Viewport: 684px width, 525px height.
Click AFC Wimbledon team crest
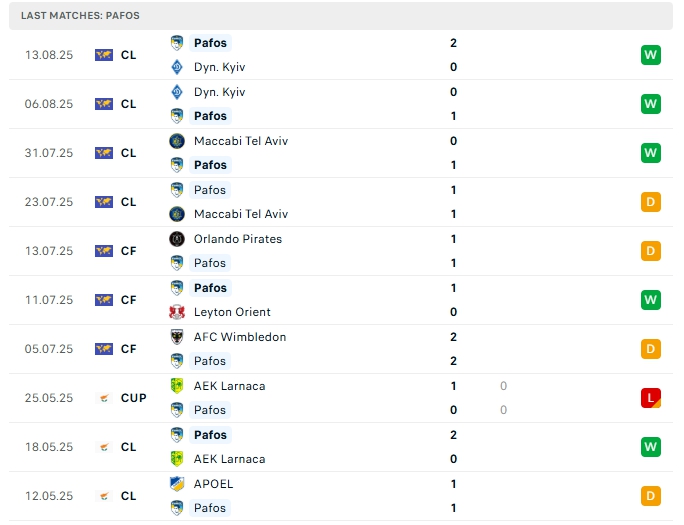177,337
